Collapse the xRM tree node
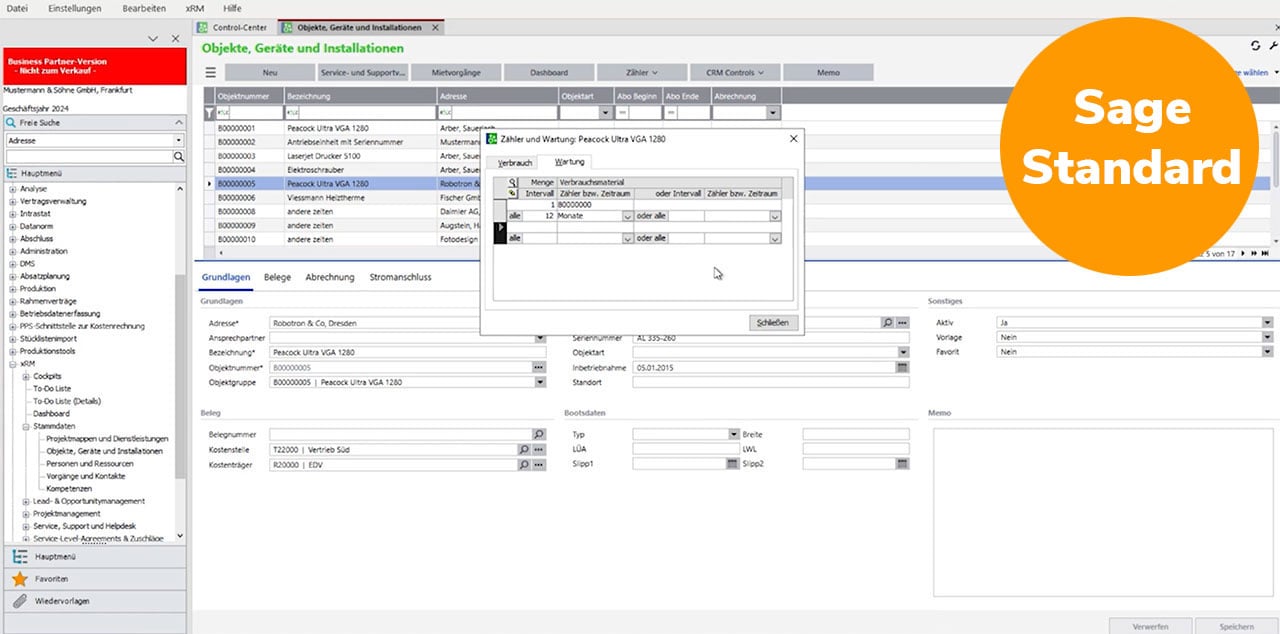The image size is (1280, 634). (12, 364)
